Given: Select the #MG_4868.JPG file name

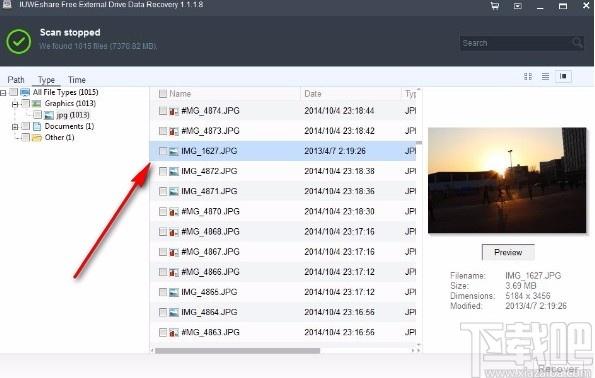Looking at the screenshot, I should pyautogui.click(x=210, y=232).
